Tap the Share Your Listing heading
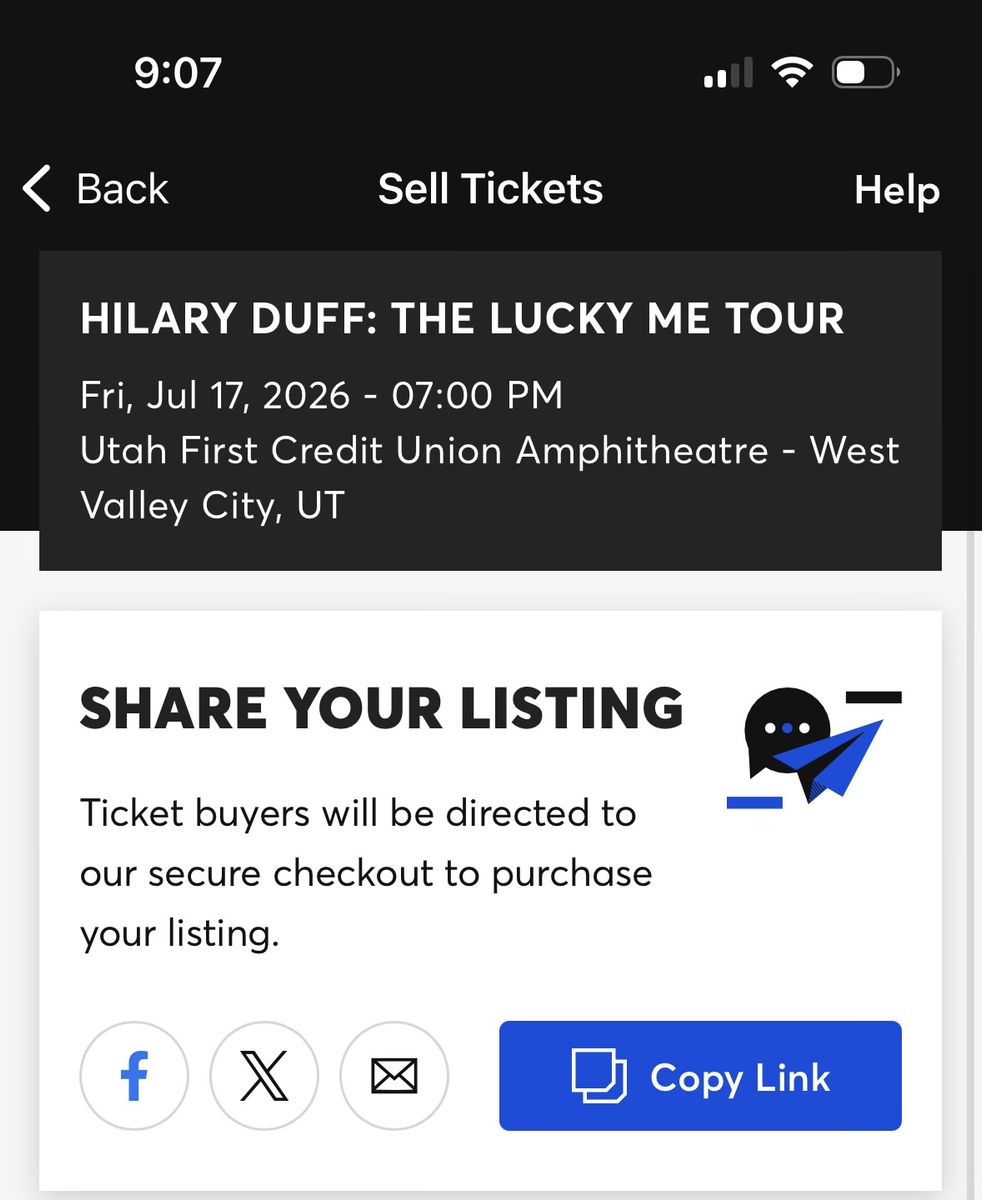Viewport: 982px width, 1200px height. point(381,708)
